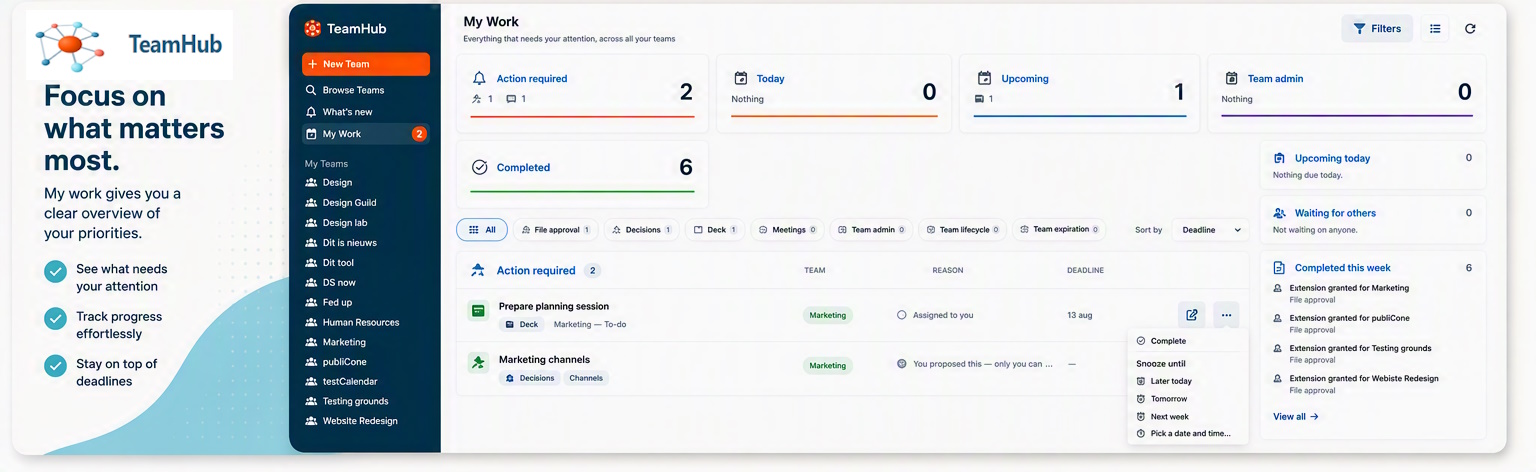
Task: Click the Decisions tag under Marketing channels
Action: (x=530, y=378)
